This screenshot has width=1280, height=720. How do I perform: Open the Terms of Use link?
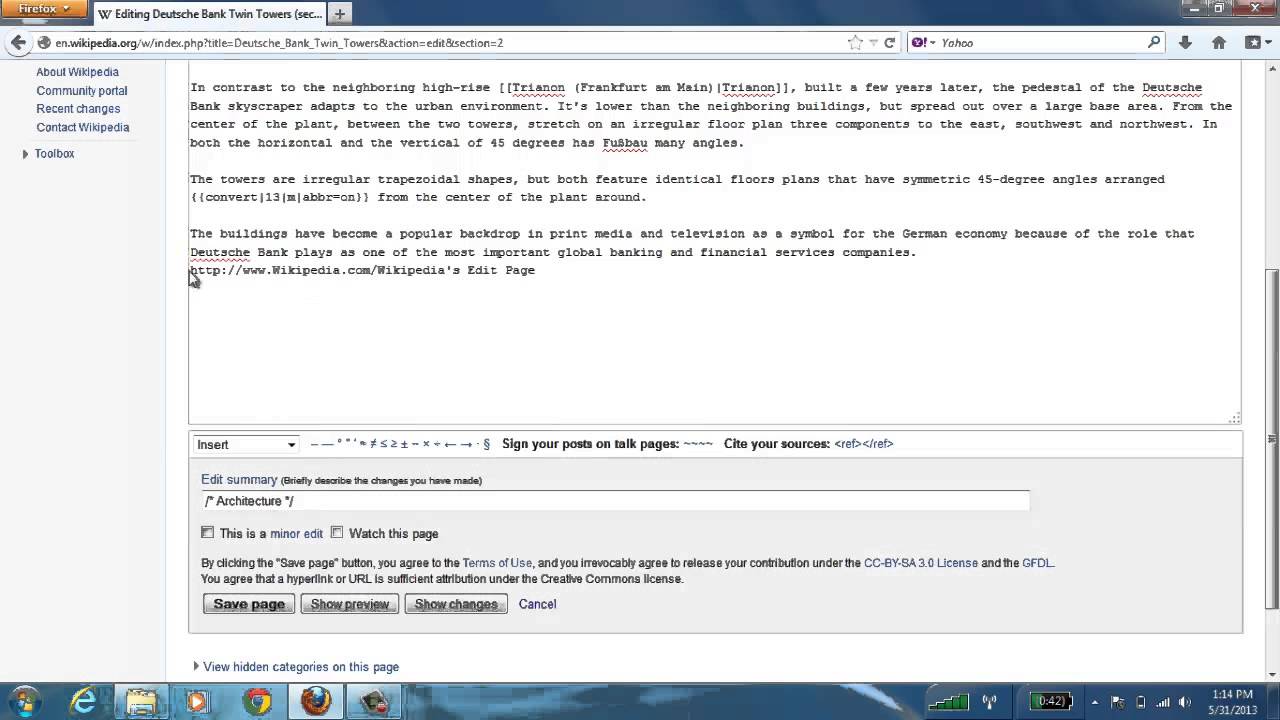497,563
